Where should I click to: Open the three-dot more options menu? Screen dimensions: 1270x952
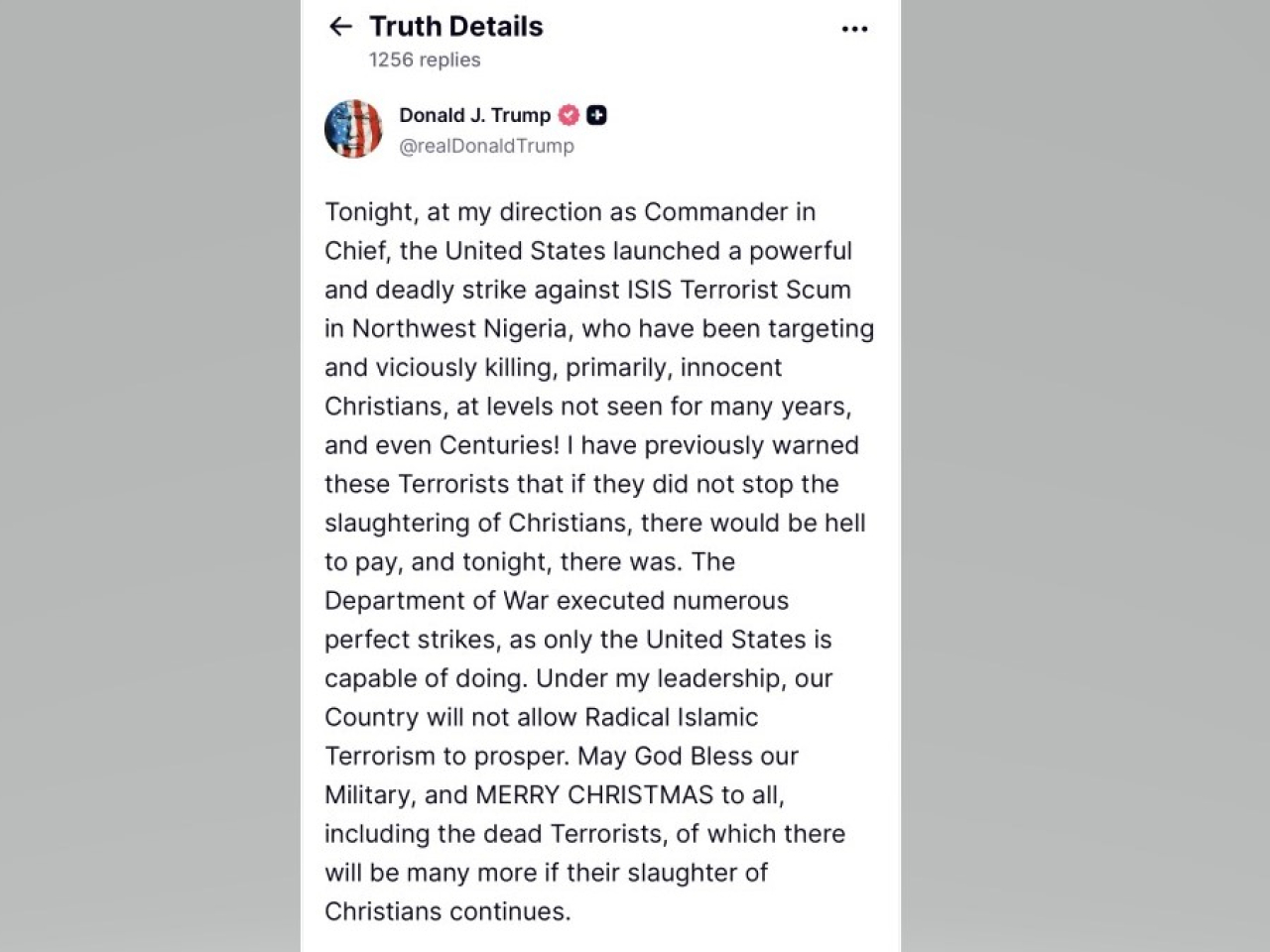(x=854, y=29)
